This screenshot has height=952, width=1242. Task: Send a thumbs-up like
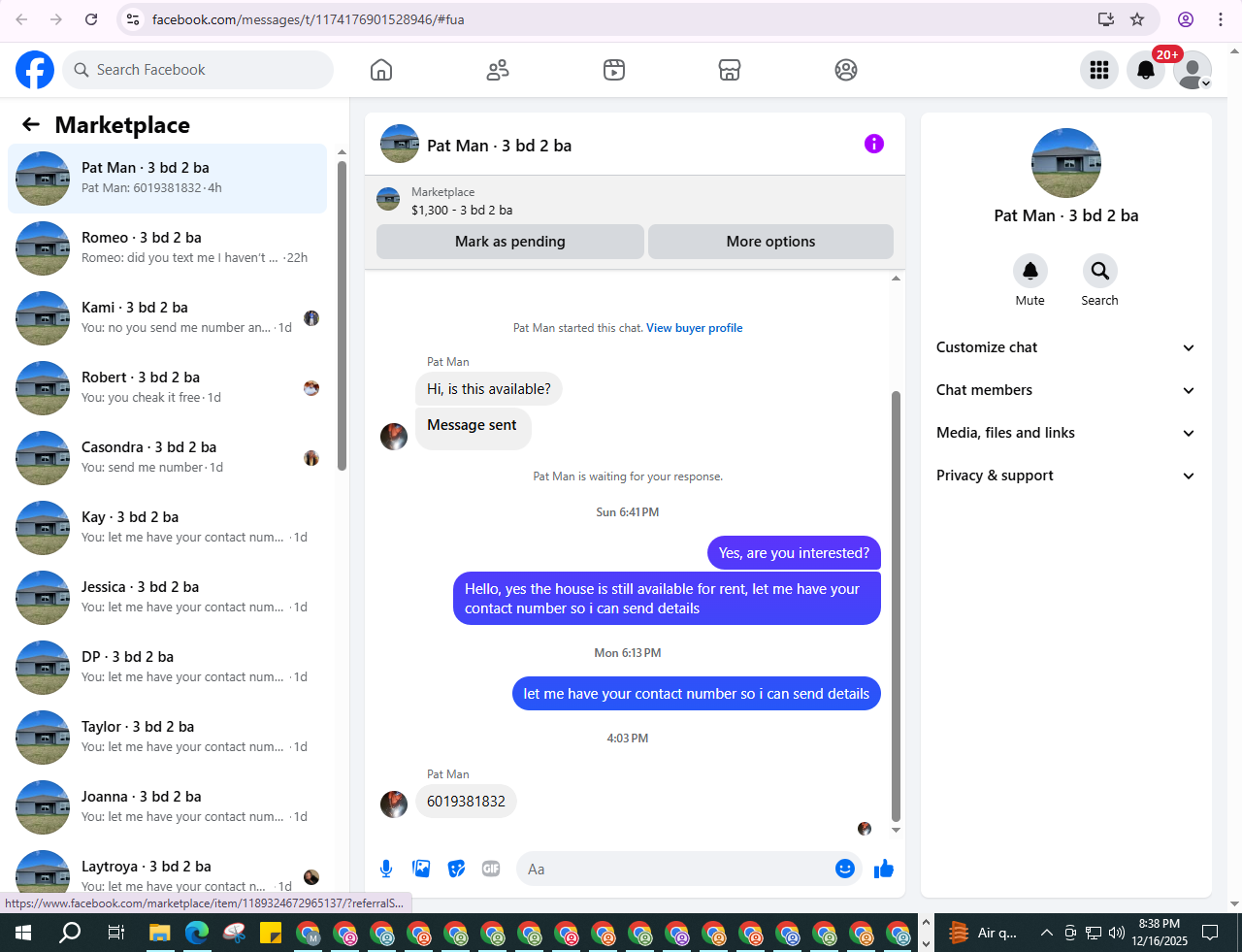(883, 869)
